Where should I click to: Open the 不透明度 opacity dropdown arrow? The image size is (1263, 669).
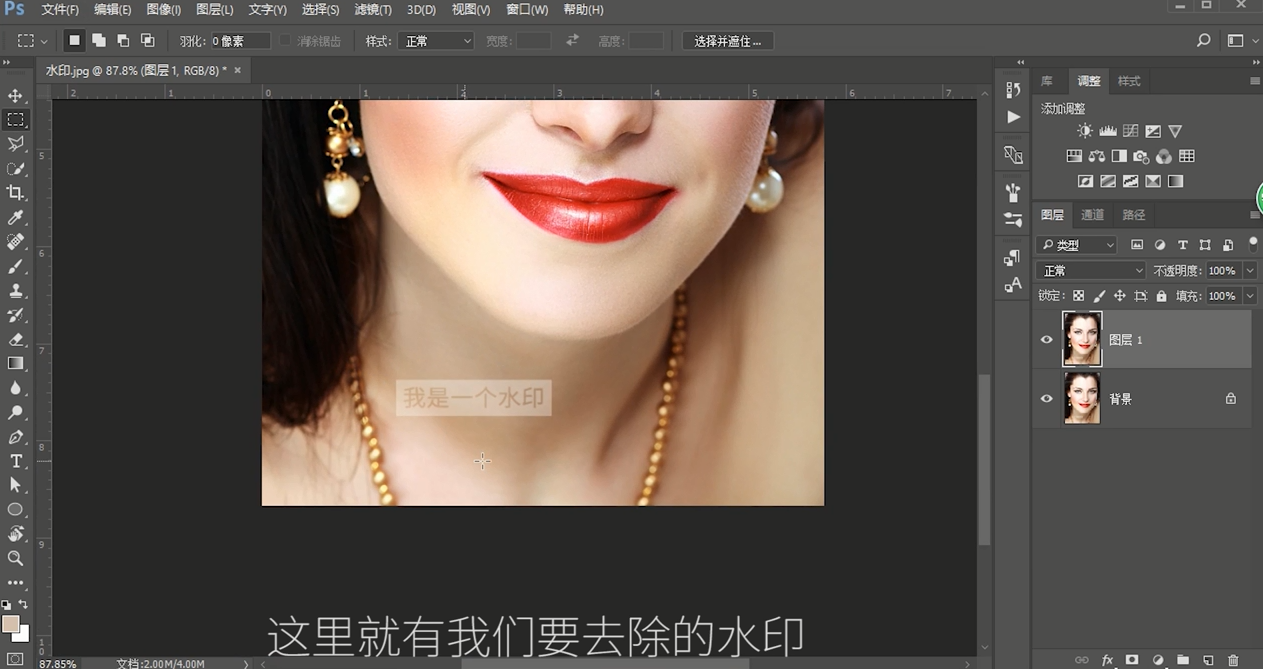1249,271
